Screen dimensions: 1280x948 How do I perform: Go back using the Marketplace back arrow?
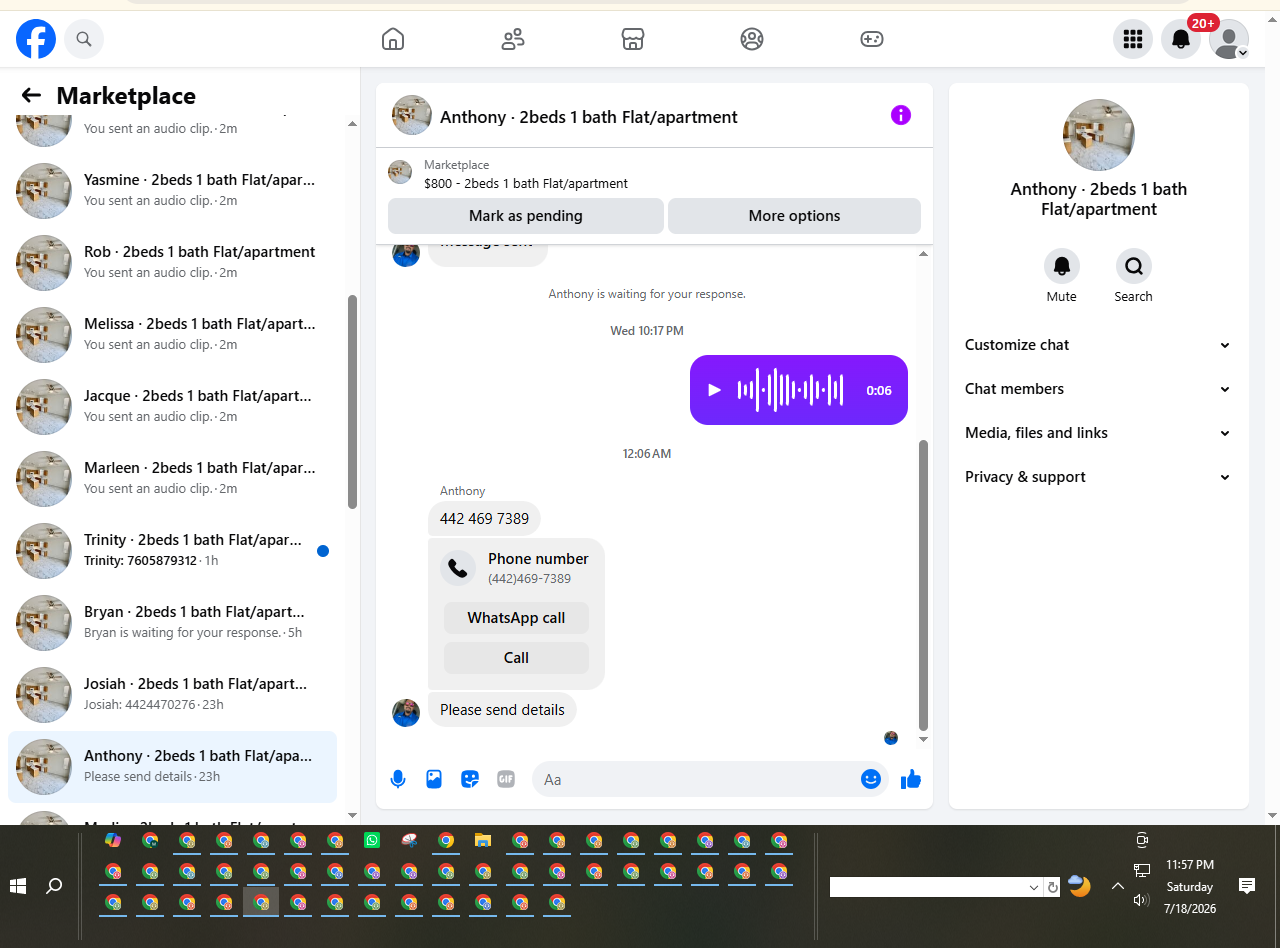pyautogui.click(x=31, y=95)
